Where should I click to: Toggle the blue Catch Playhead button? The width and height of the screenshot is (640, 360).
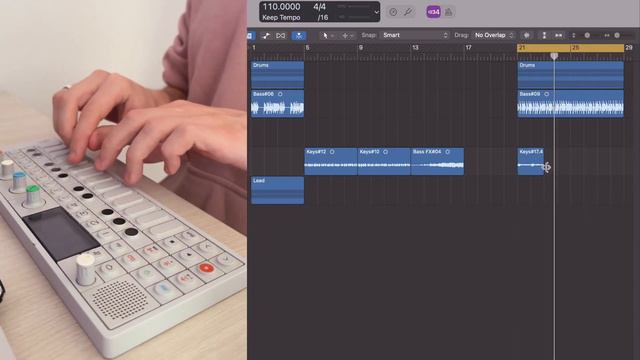click(299, 36)
